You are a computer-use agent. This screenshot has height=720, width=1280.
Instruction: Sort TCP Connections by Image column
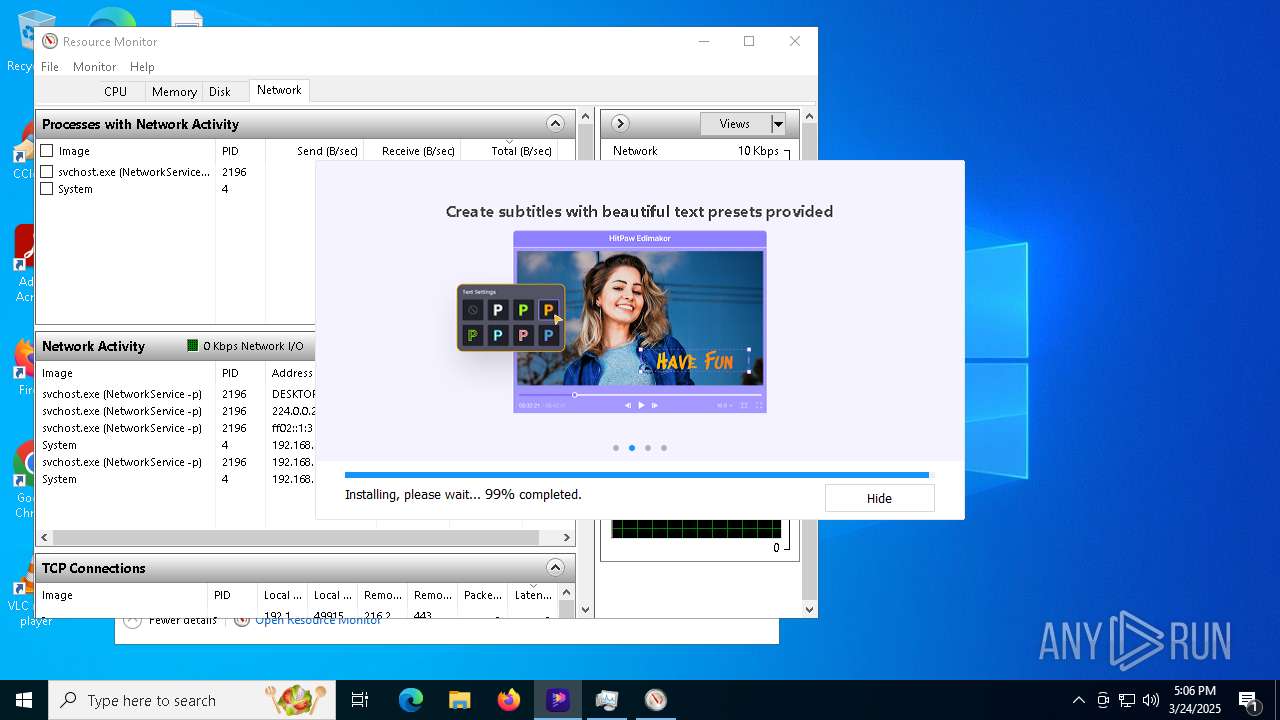121,595
